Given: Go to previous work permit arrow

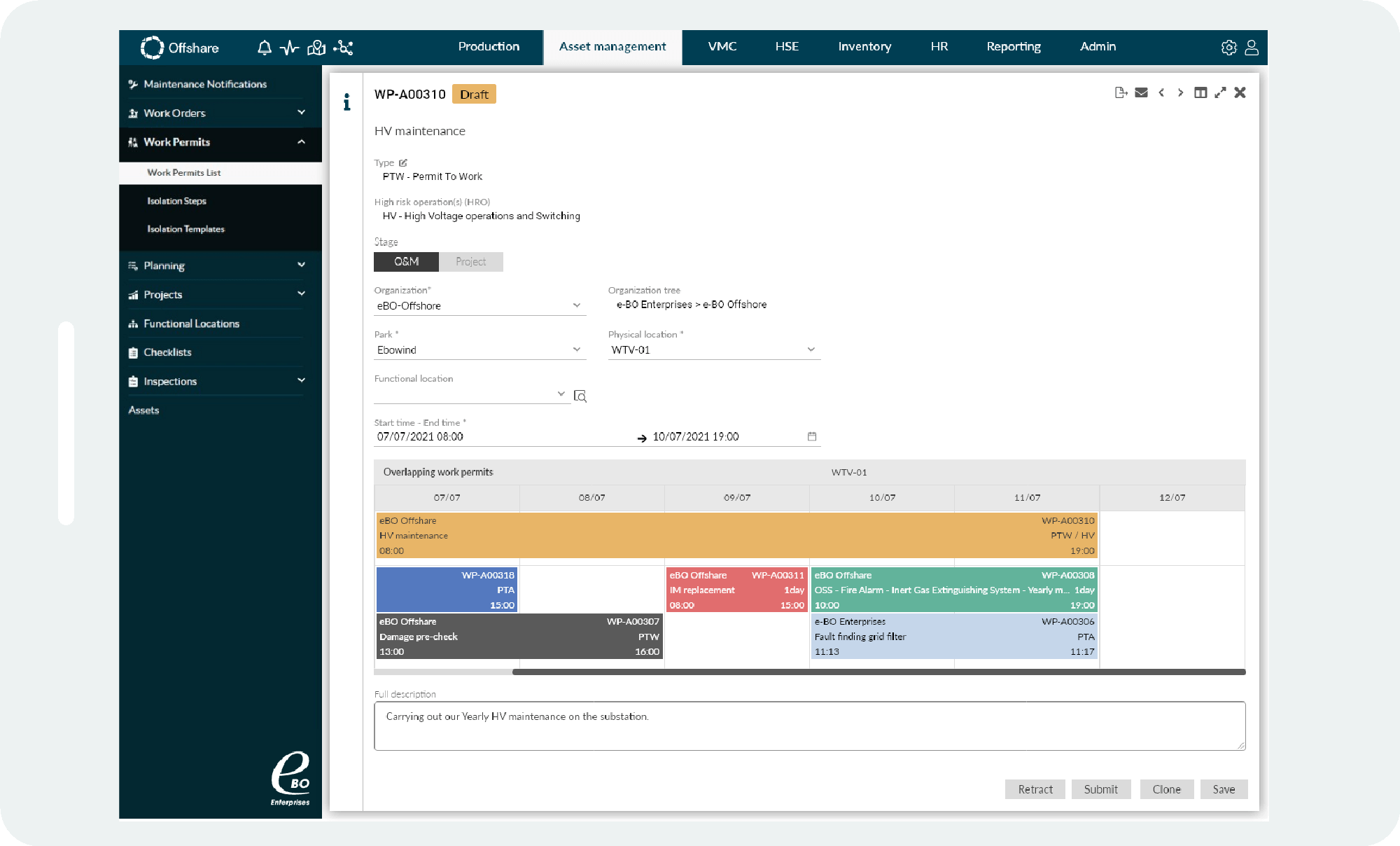Looking at the screenshot, I should (x=1161, y=92).
